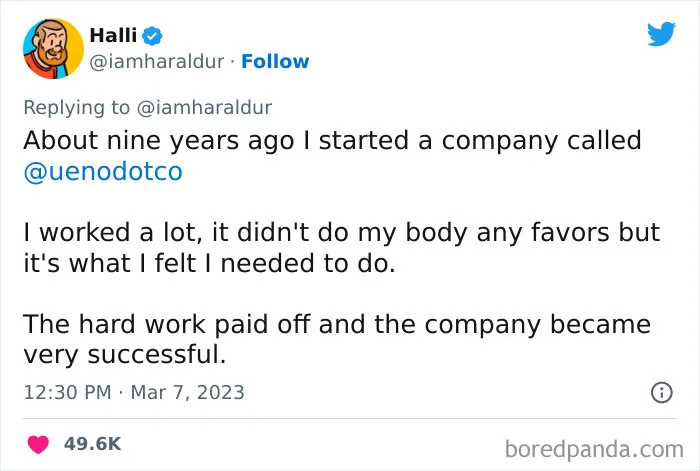Open the Halli display name profile link
This screenshot has width=700, height=471.
tap(113, 35)
